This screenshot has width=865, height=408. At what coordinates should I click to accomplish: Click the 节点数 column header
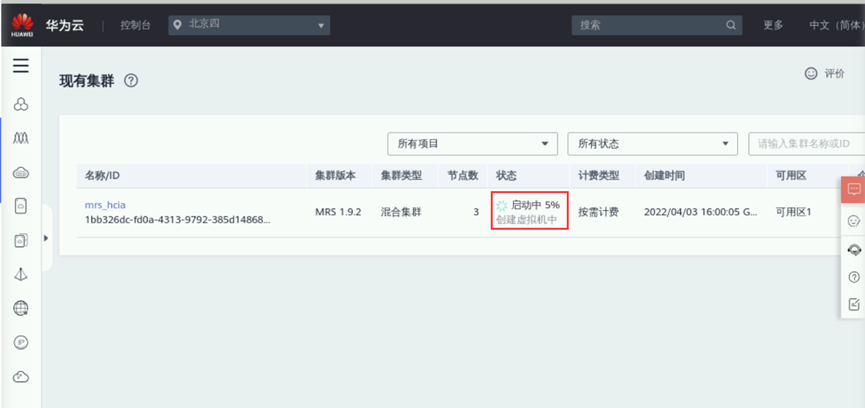pos(462,176)
